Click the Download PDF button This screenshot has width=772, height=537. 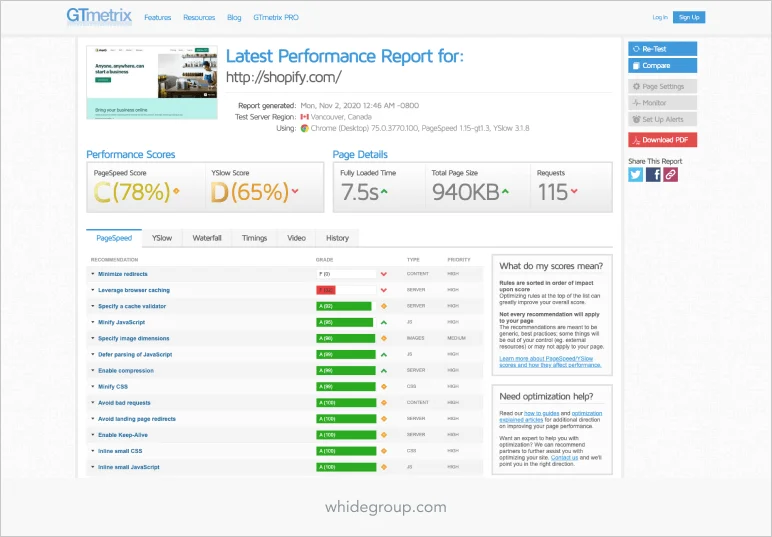pyautogui.click(x=662, y=140)
